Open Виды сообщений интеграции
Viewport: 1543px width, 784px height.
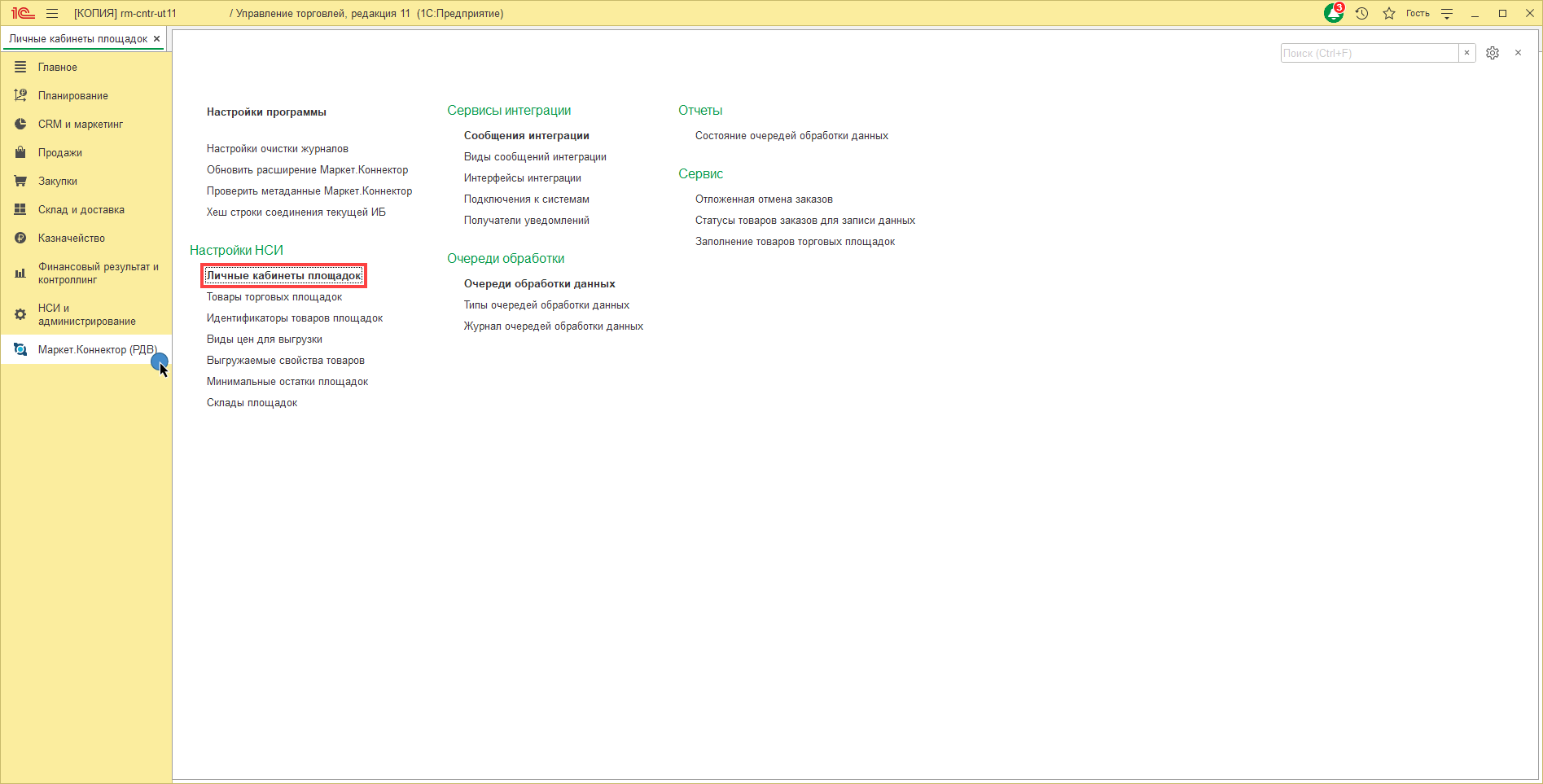coord(535,156)
